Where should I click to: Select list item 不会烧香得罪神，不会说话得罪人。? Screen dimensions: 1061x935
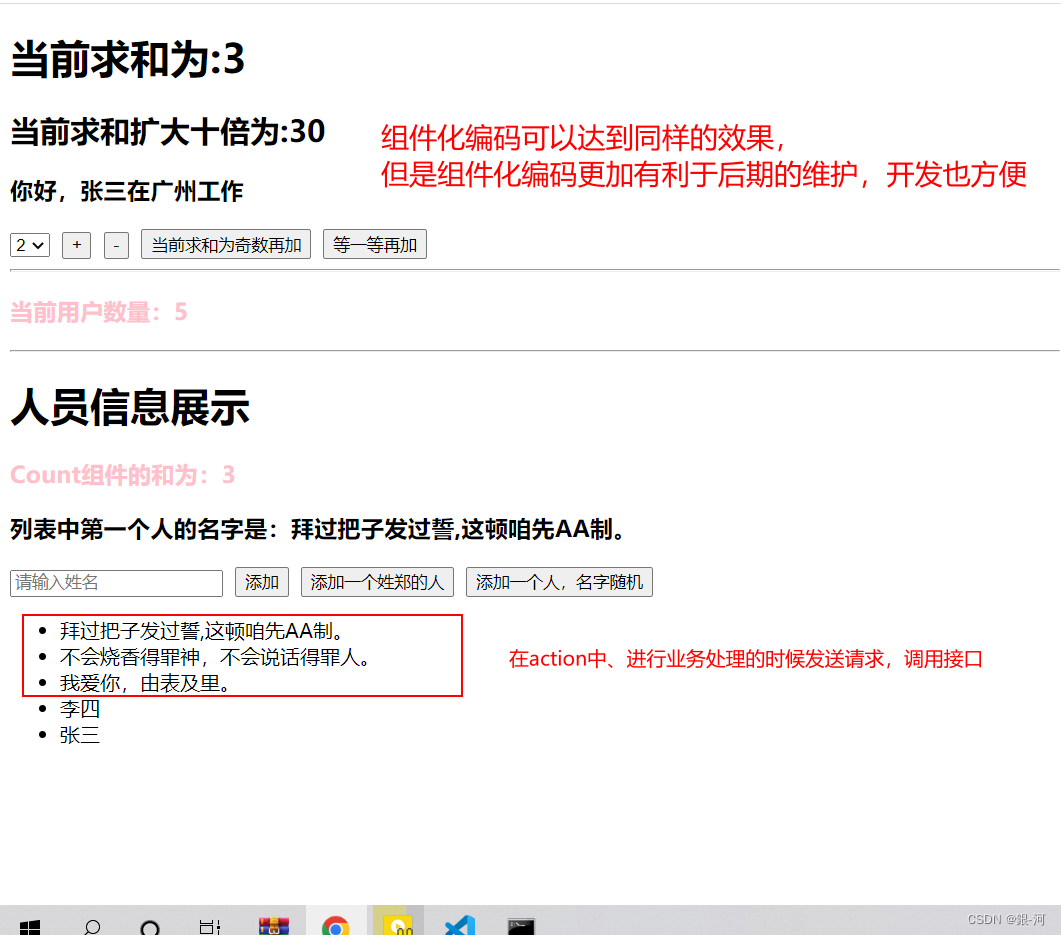pyautogui.click(x=217, y=657)
